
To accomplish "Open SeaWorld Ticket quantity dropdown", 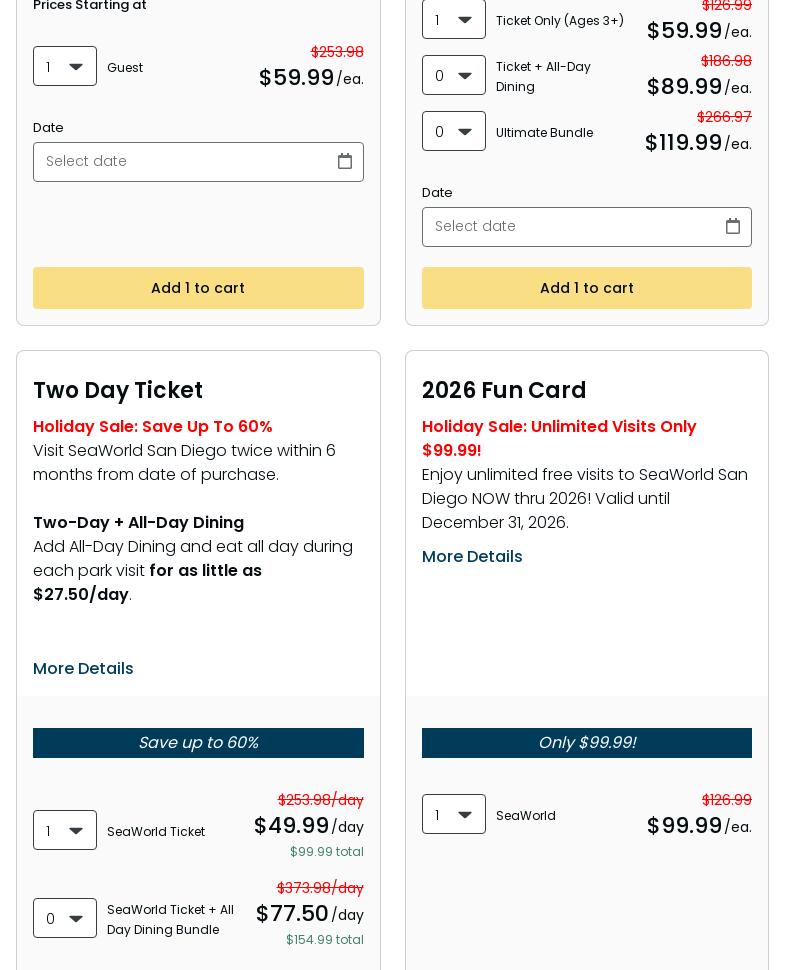I will coord(65,831).
